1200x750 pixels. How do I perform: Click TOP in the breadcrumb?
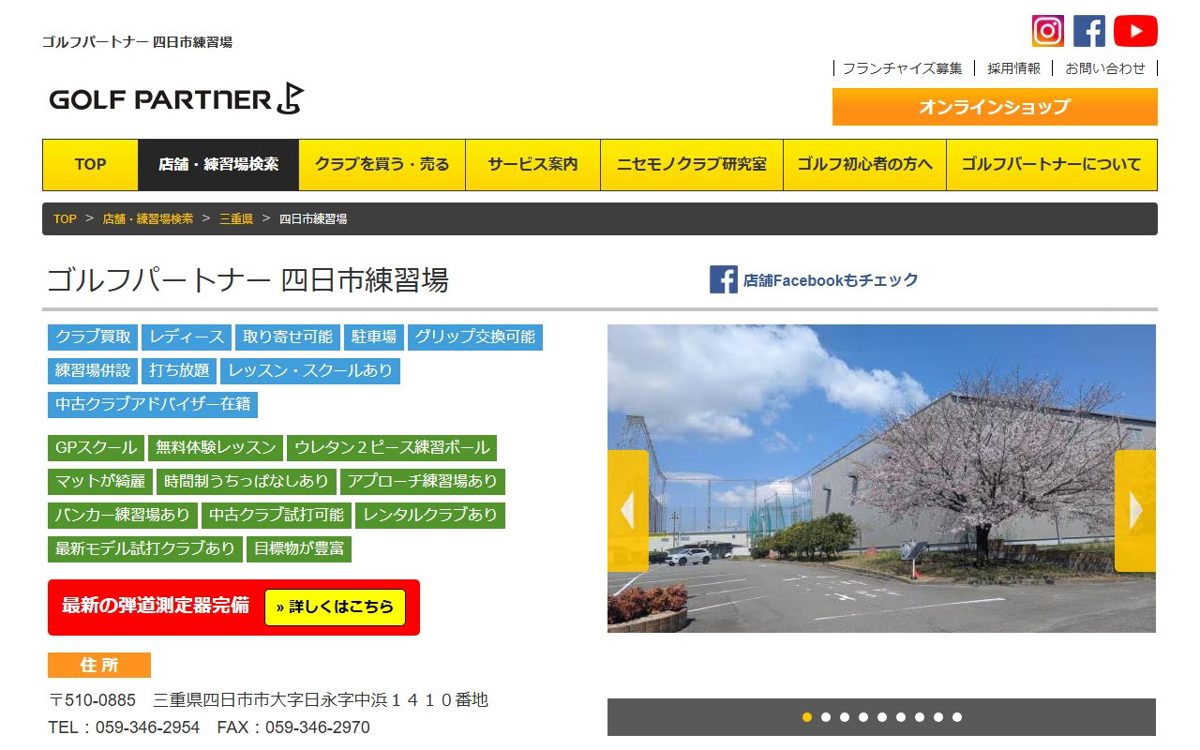(x=65, y=219)
